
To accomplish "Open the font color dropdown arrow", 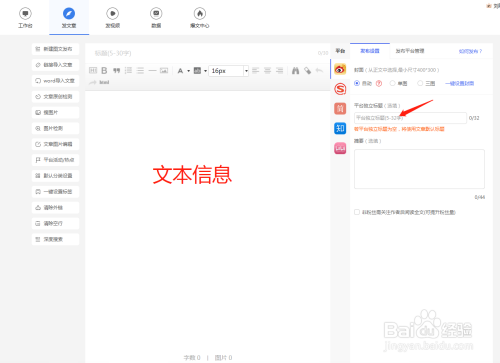I will point(188,71).
